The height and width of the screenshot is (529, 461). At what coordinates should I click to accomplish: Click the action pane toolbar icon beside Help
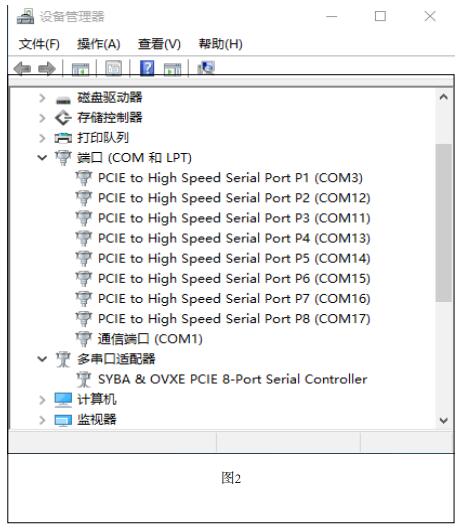pos(172,69)
